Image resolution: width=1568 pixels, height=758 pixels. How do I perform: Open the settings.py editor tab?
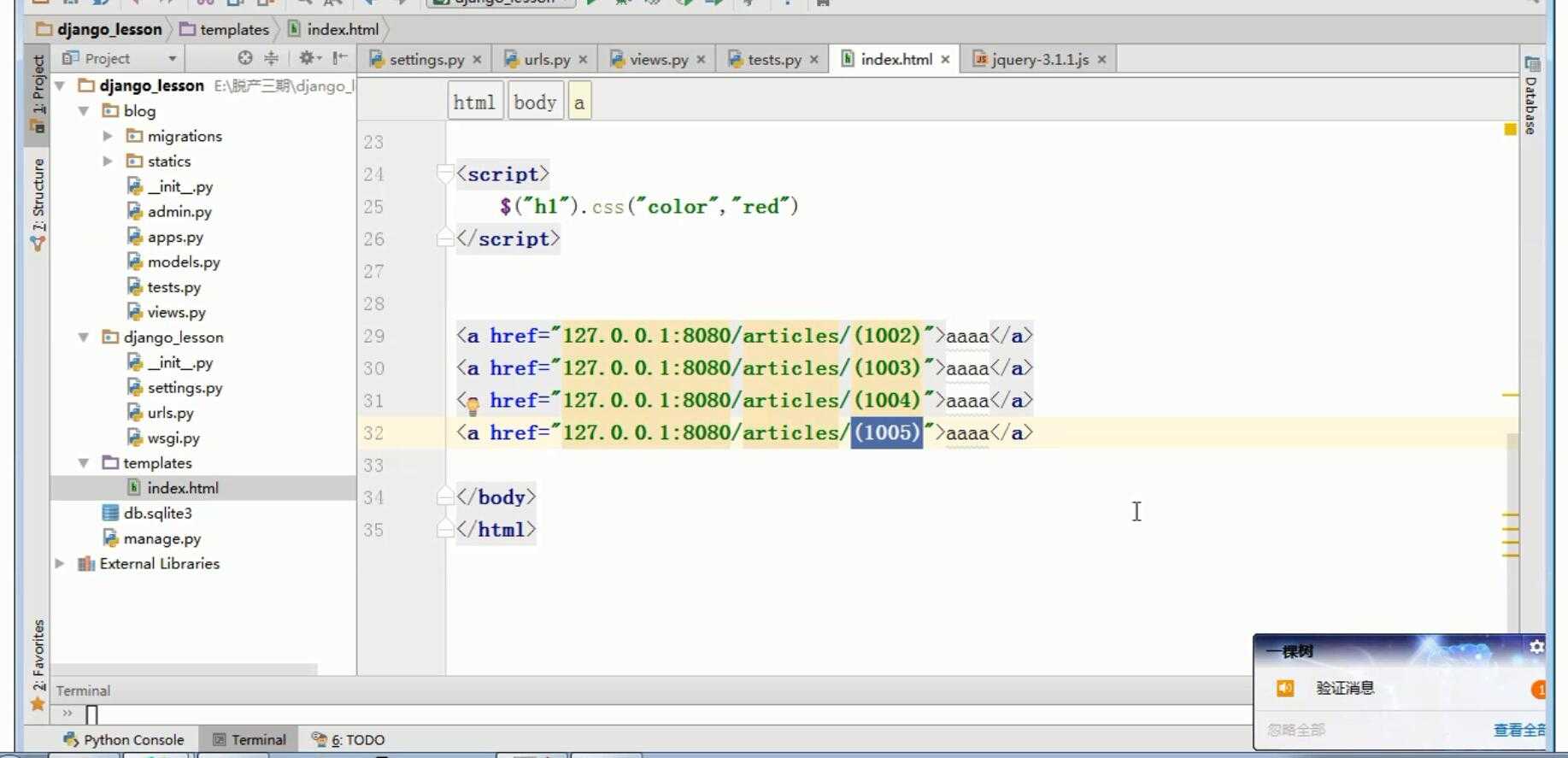pos(426,59)
